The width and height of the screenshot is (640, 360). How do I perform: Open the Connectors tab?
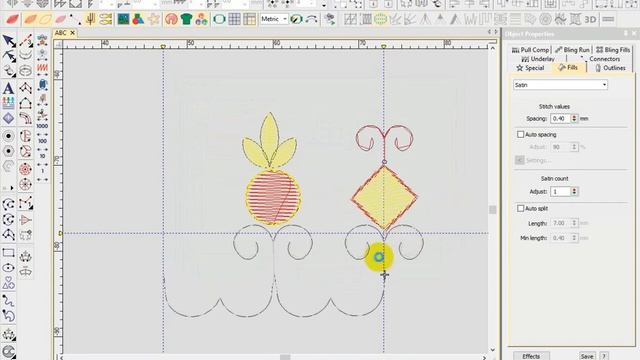(601, 59)
